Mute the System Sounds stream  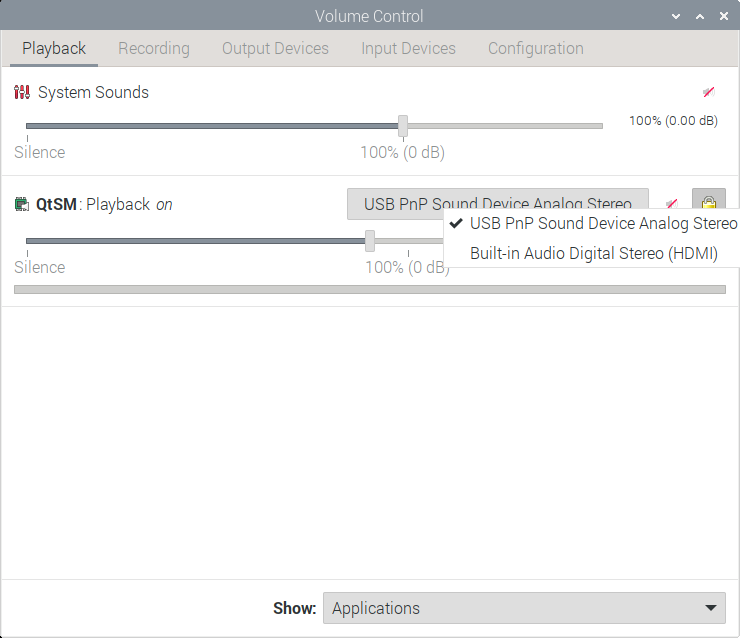[x=708, y=92]
